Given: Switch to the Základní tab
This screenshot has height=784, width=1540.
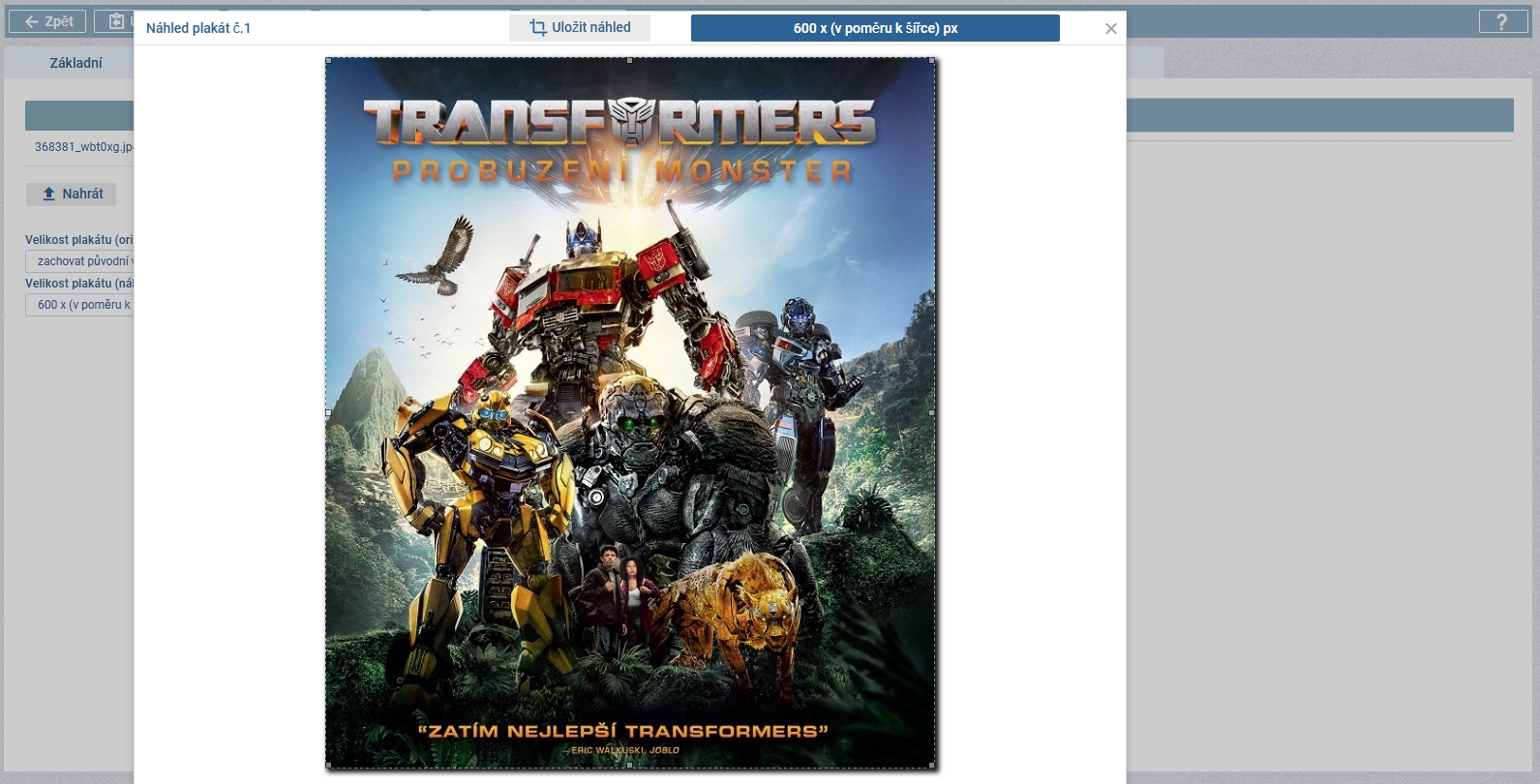Looking at the screenshot, I should 75,63.
